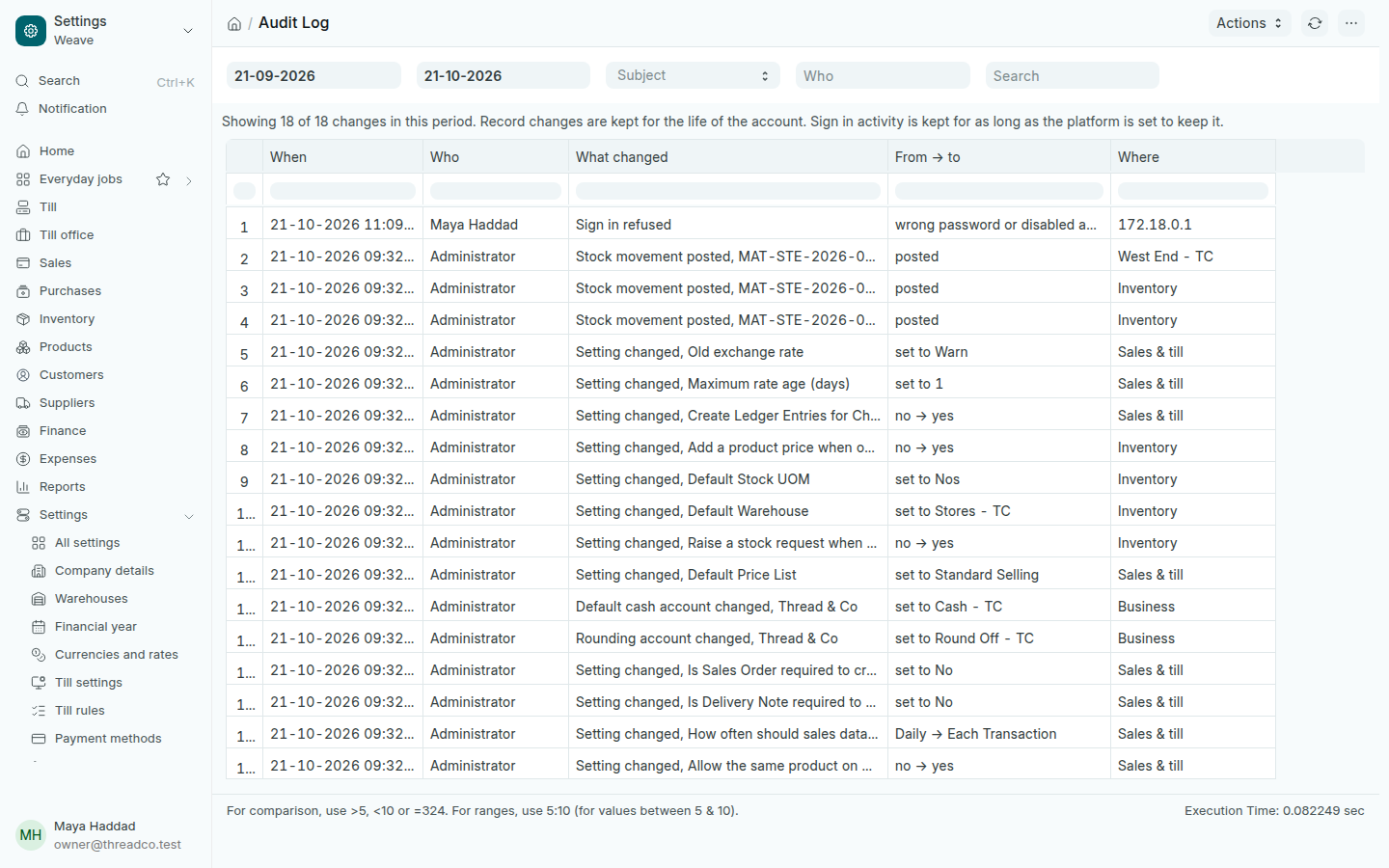
Task: Click the Settings gear app logo
Action: click(x=31, y=31)
